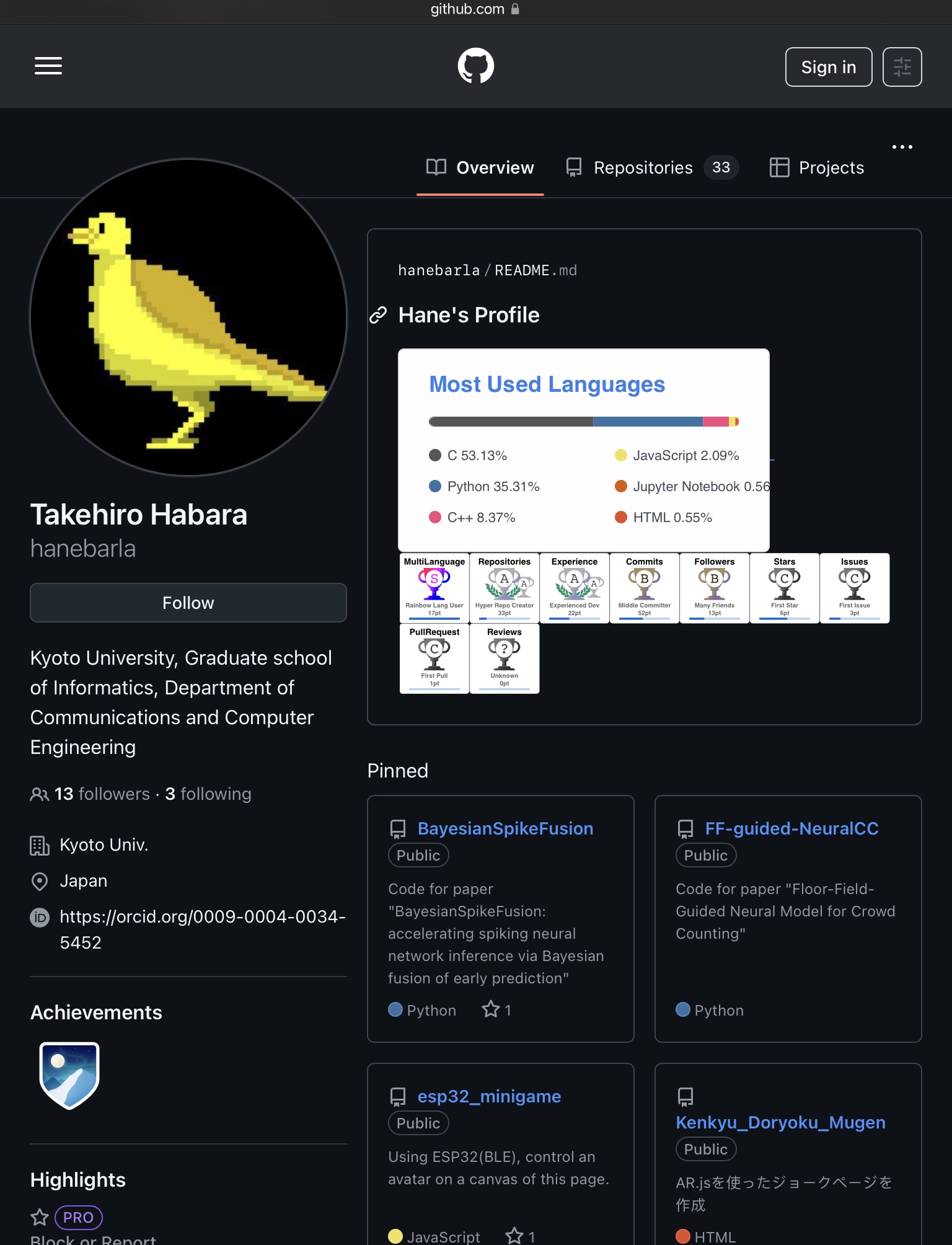Viewport: 952px width, 1245px height.
Task: Click the Most Used Languages bar
Action: tap(583, 422)
